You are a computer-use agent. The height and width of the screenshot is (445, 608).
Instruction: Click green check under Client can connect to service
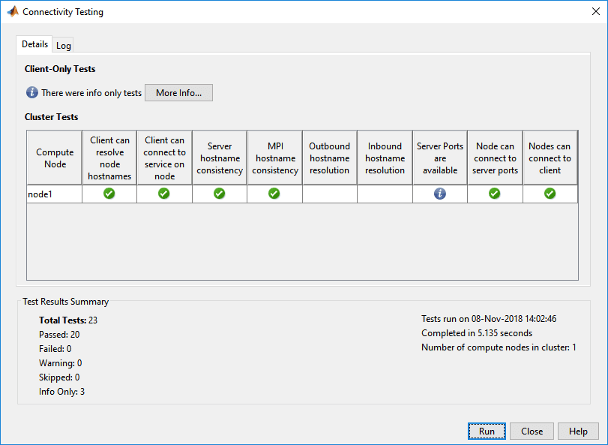pyautogui.click(x=164, y=194)
